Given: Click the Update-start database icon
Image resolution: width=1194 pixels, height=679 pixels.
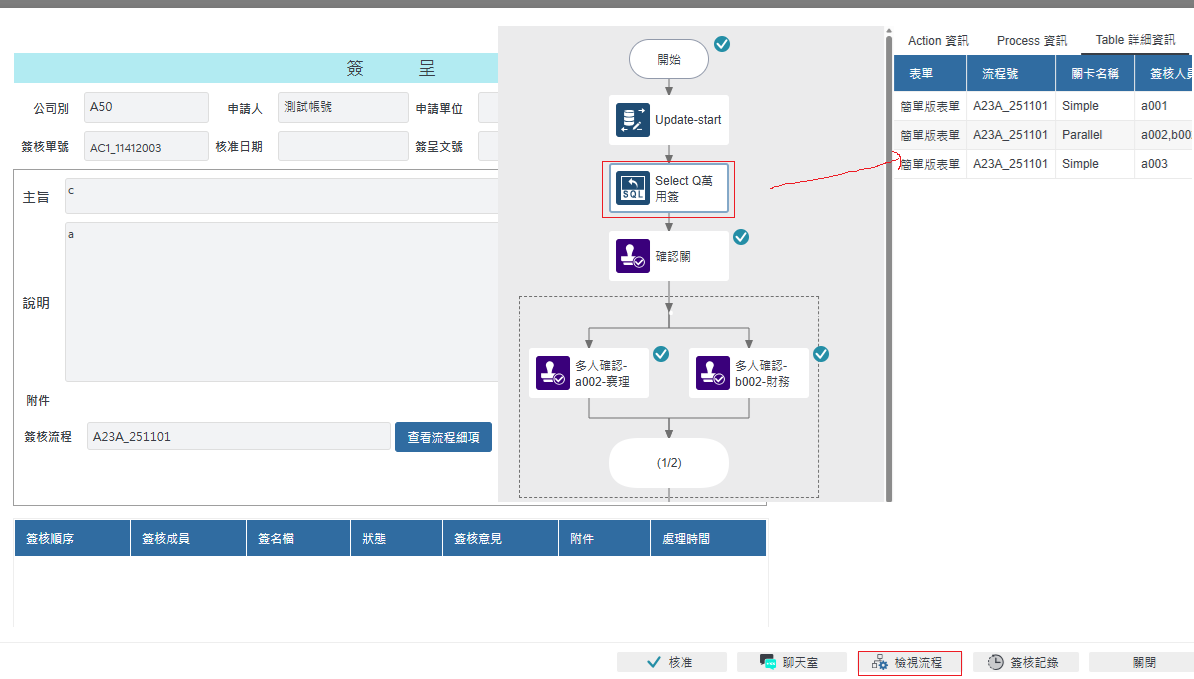Looking at the screenshot, I should 633,120.
